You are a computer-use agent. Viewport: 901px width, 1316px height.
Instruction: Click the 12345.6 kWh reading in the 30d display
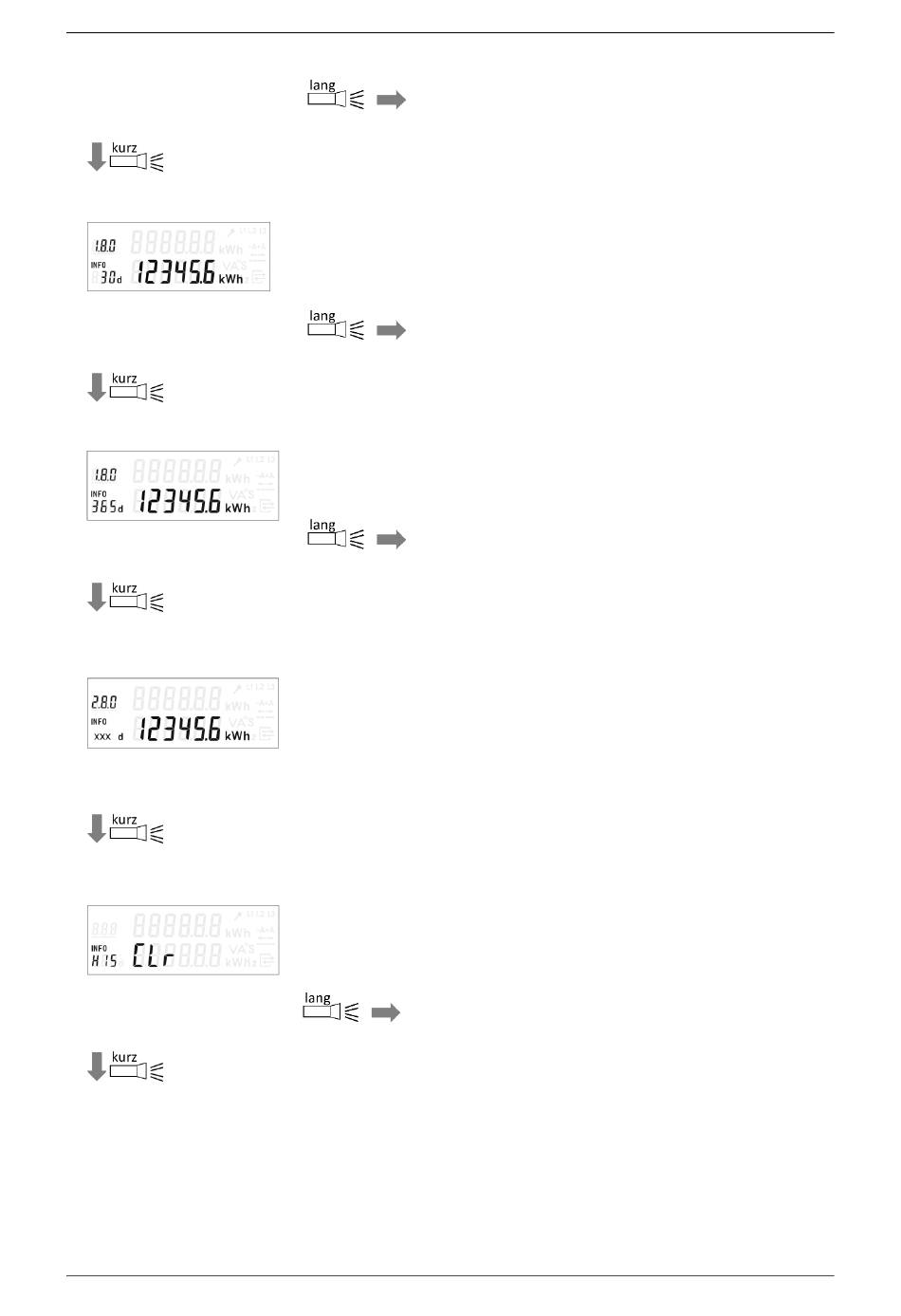point(188,273)
